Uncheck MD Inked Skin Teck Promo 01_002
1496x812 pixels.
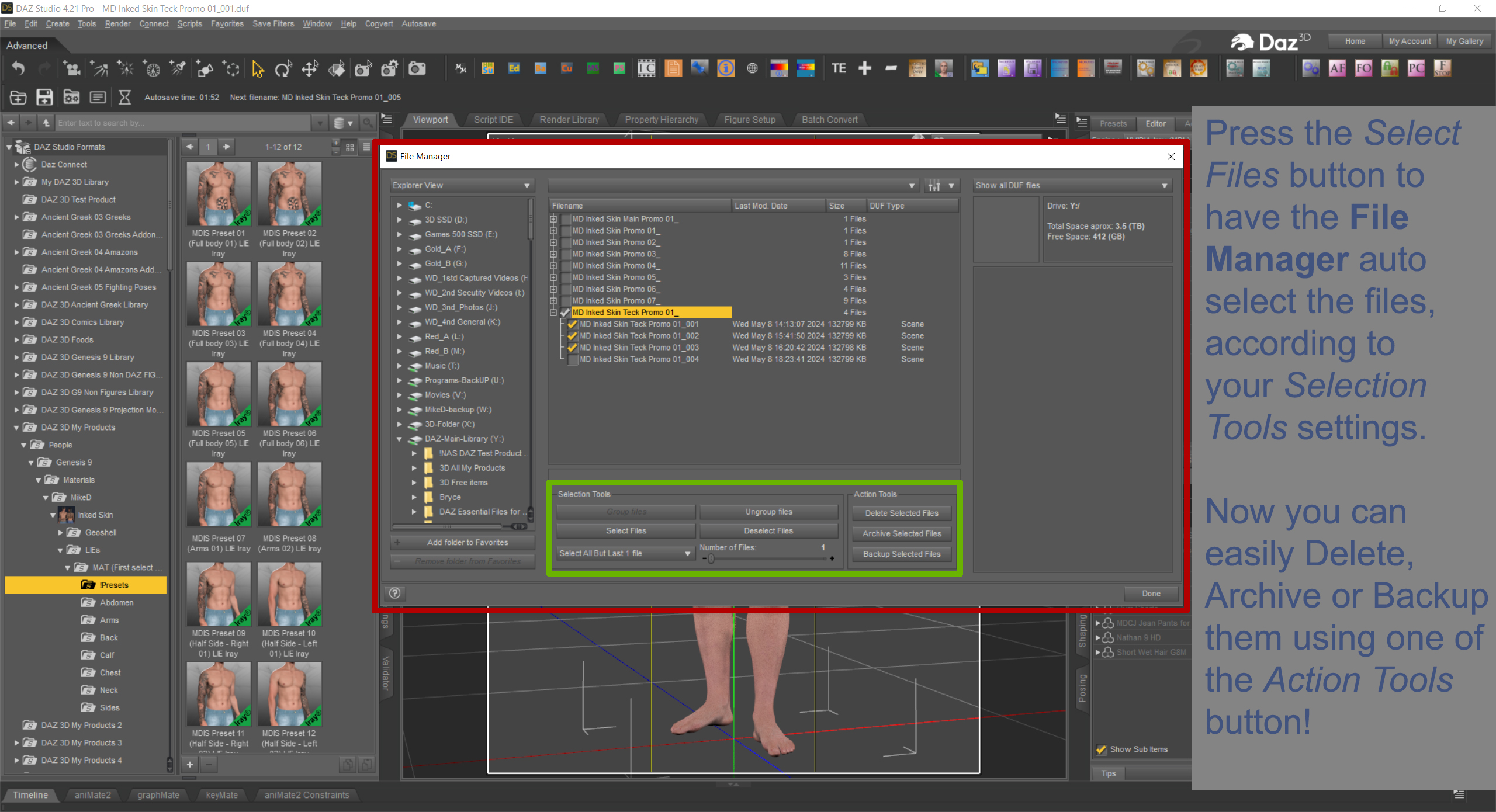point(572,336)
